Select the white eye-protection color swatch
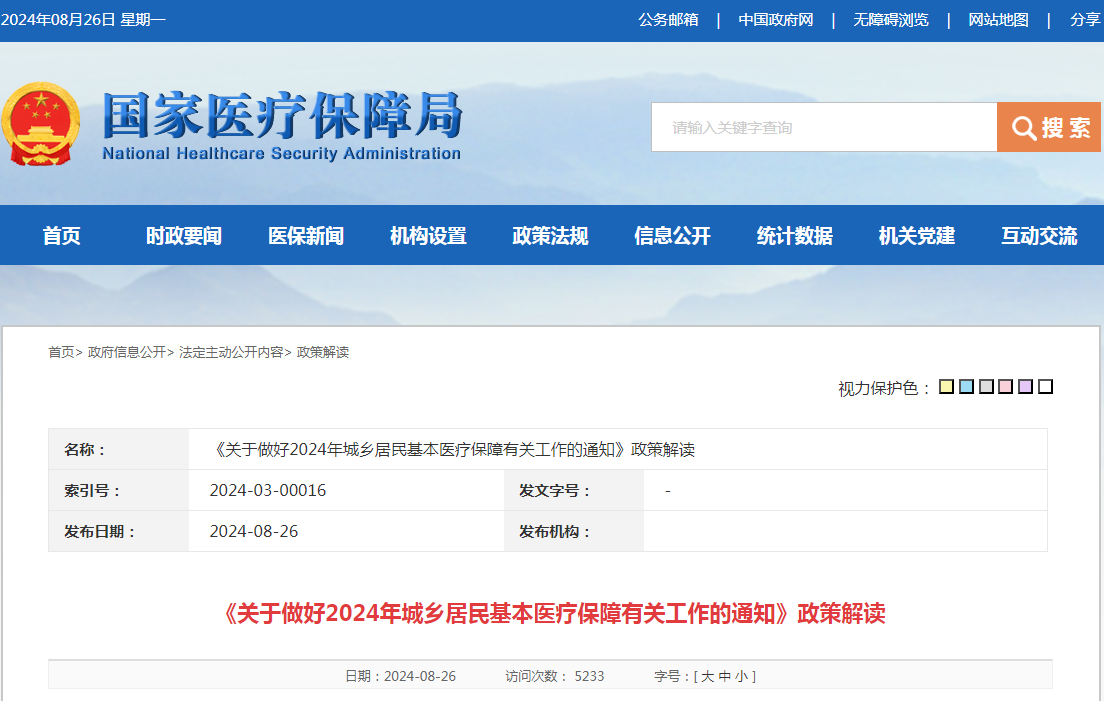1104x701 pixels. pos(1045,387)
